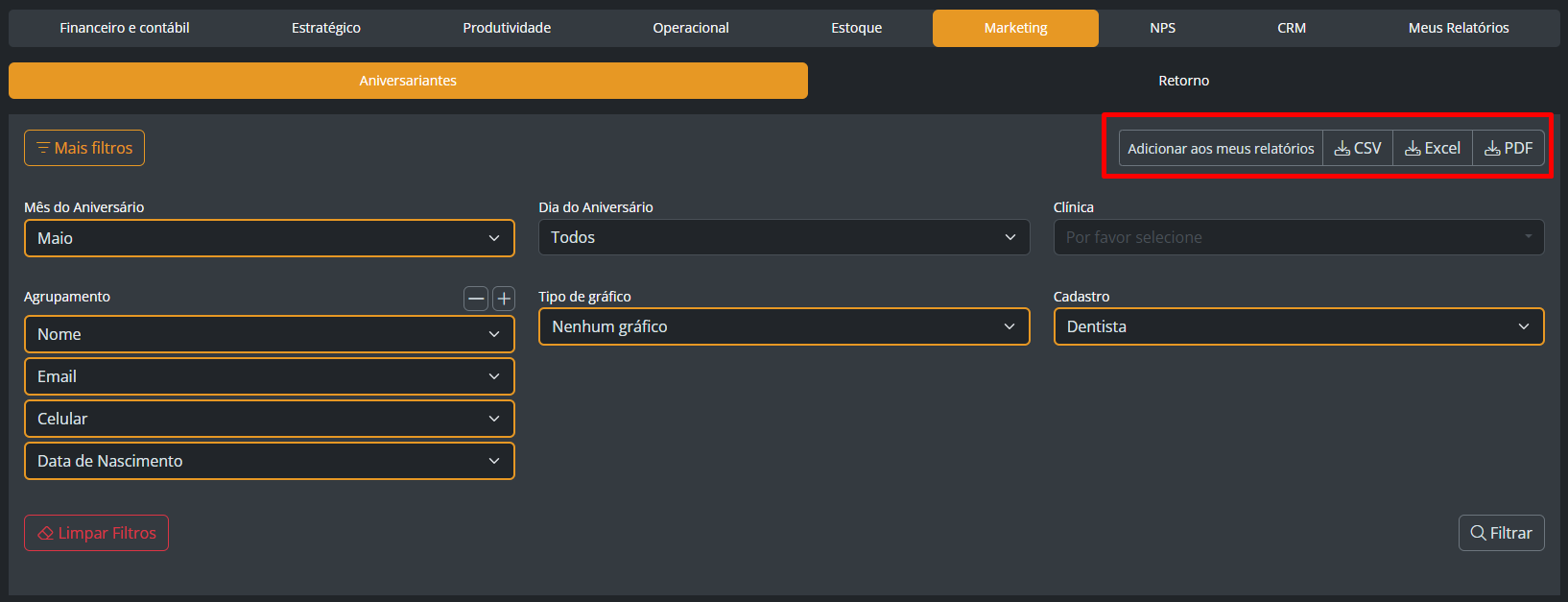Switch to the Retorno sub-tab
Screen dimensions: 1568x602
click(x=1183, y=81)
